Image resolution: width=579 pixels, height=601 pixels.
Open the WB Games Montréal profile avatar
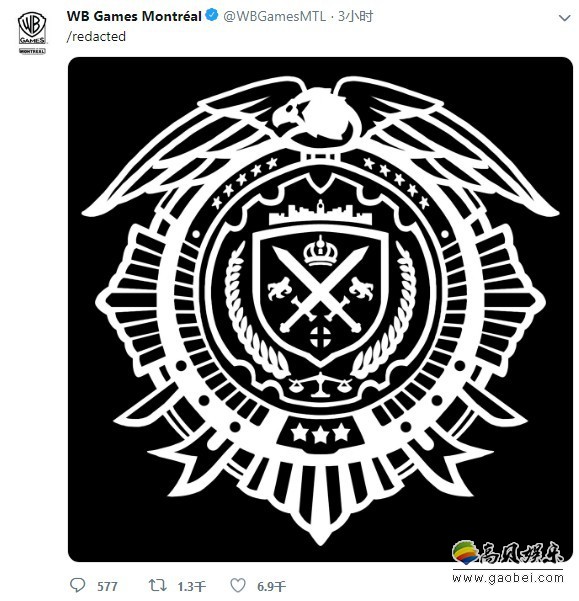(x=32, y=33)
